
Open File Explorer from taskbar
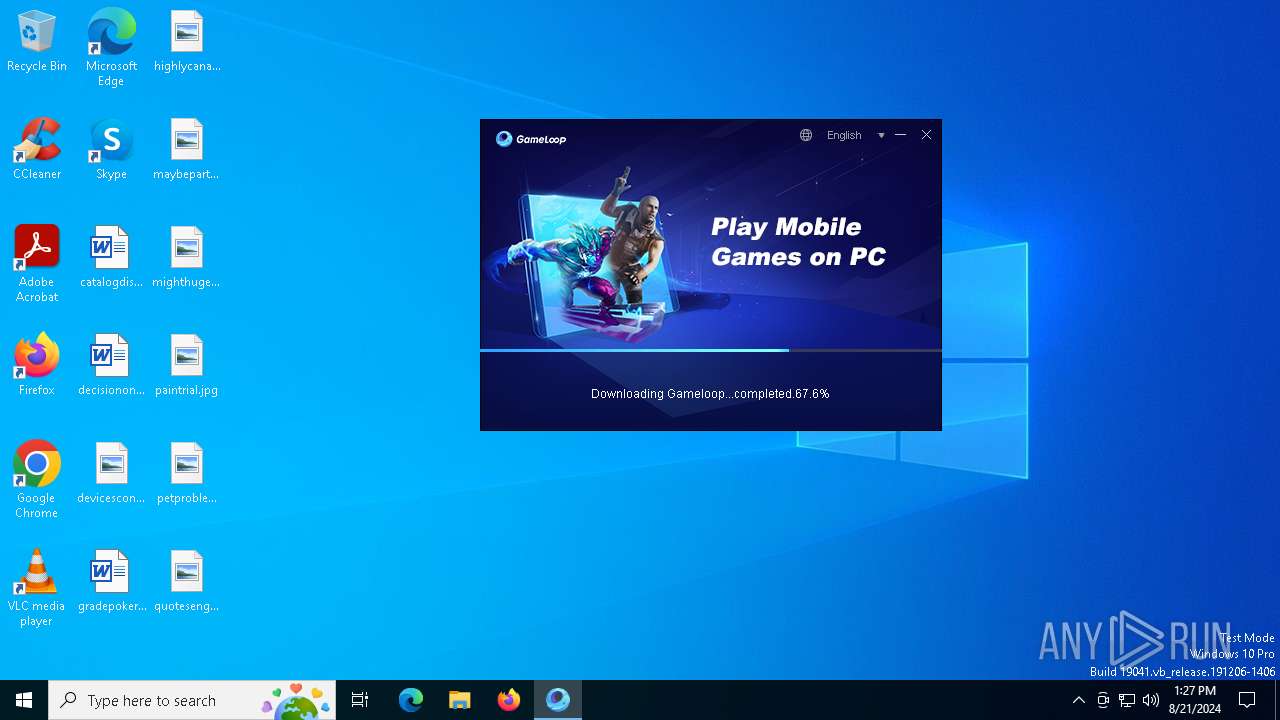[x=460, y=700]
